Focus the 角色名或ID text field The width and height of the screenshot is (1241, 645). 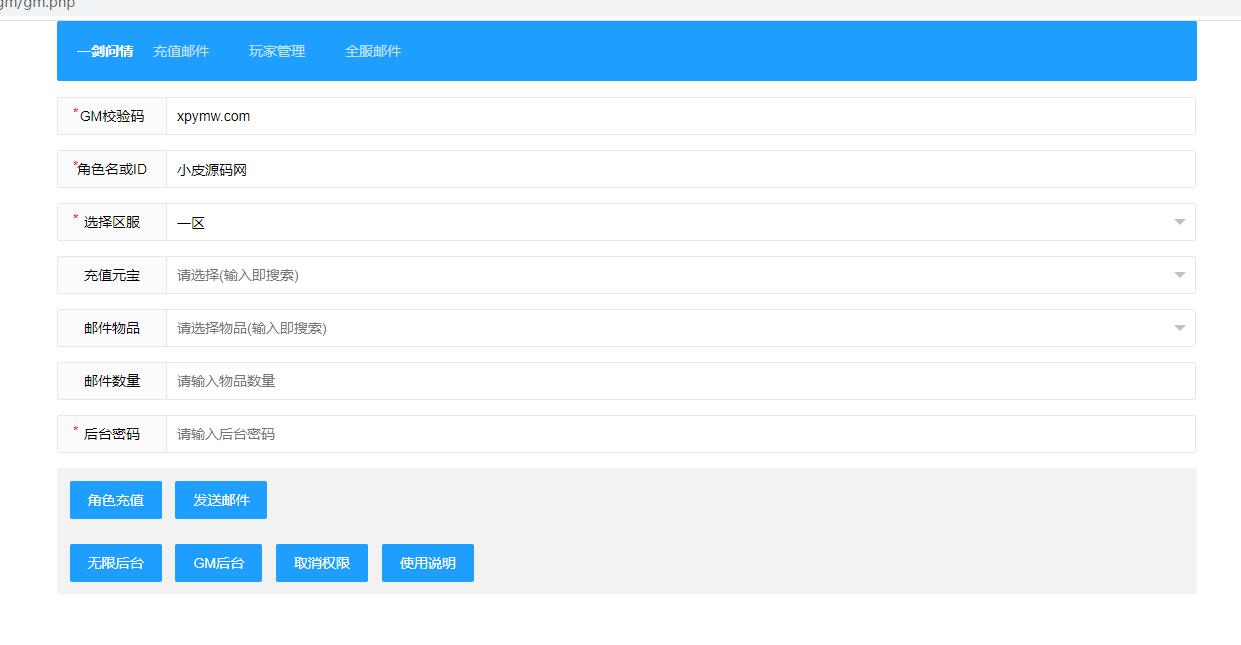click(680, 169)
